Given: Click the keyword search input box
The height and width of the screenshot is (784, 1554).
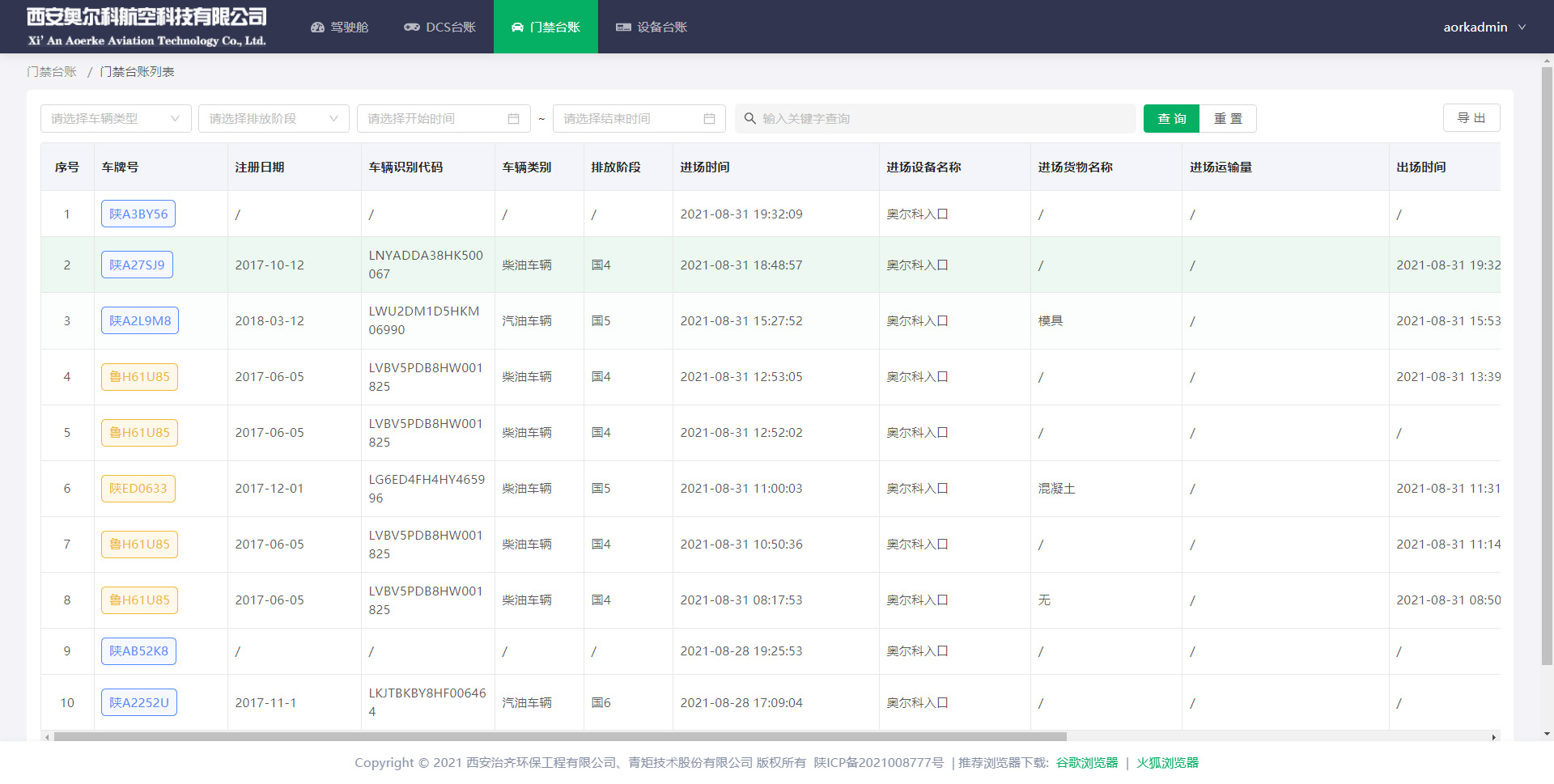Looking at the screenshot, I should [x=936, y=118].
